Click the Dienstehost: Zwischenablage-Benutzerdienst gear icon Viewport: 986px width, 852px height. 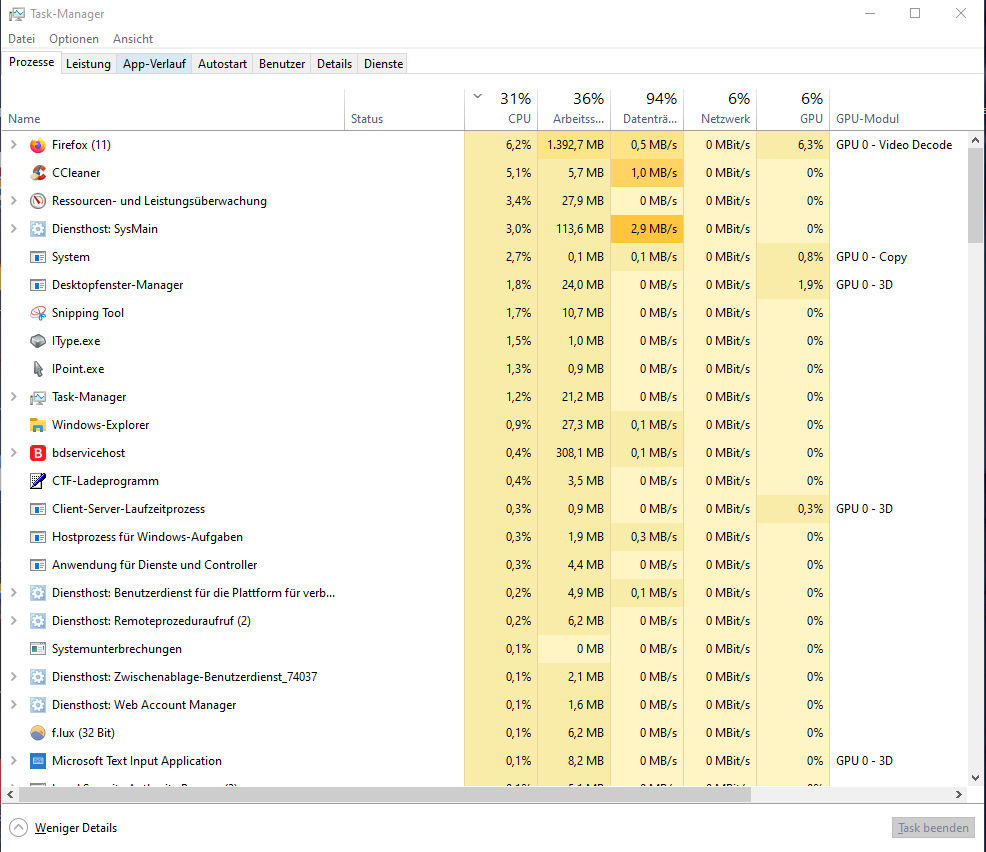pyautogui.click(x=38, y=677)
